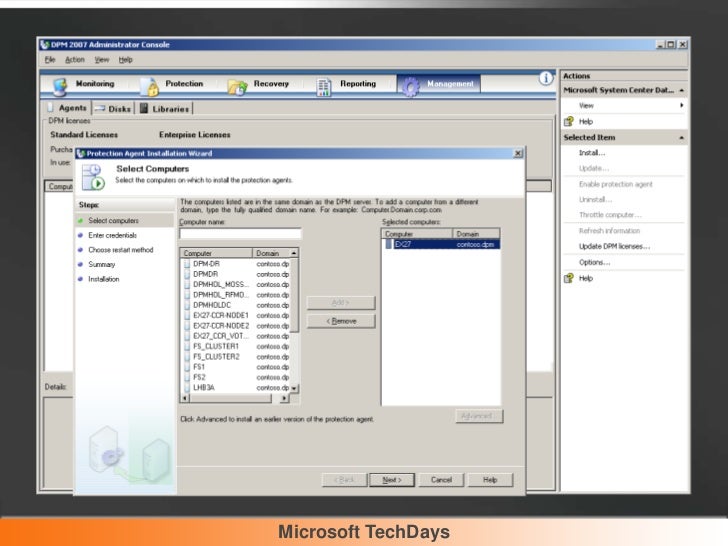This screenshot has width=728, height=546.
Task: Select EX27-CCR-NODE1 computer row
Action: coord(236,315)
